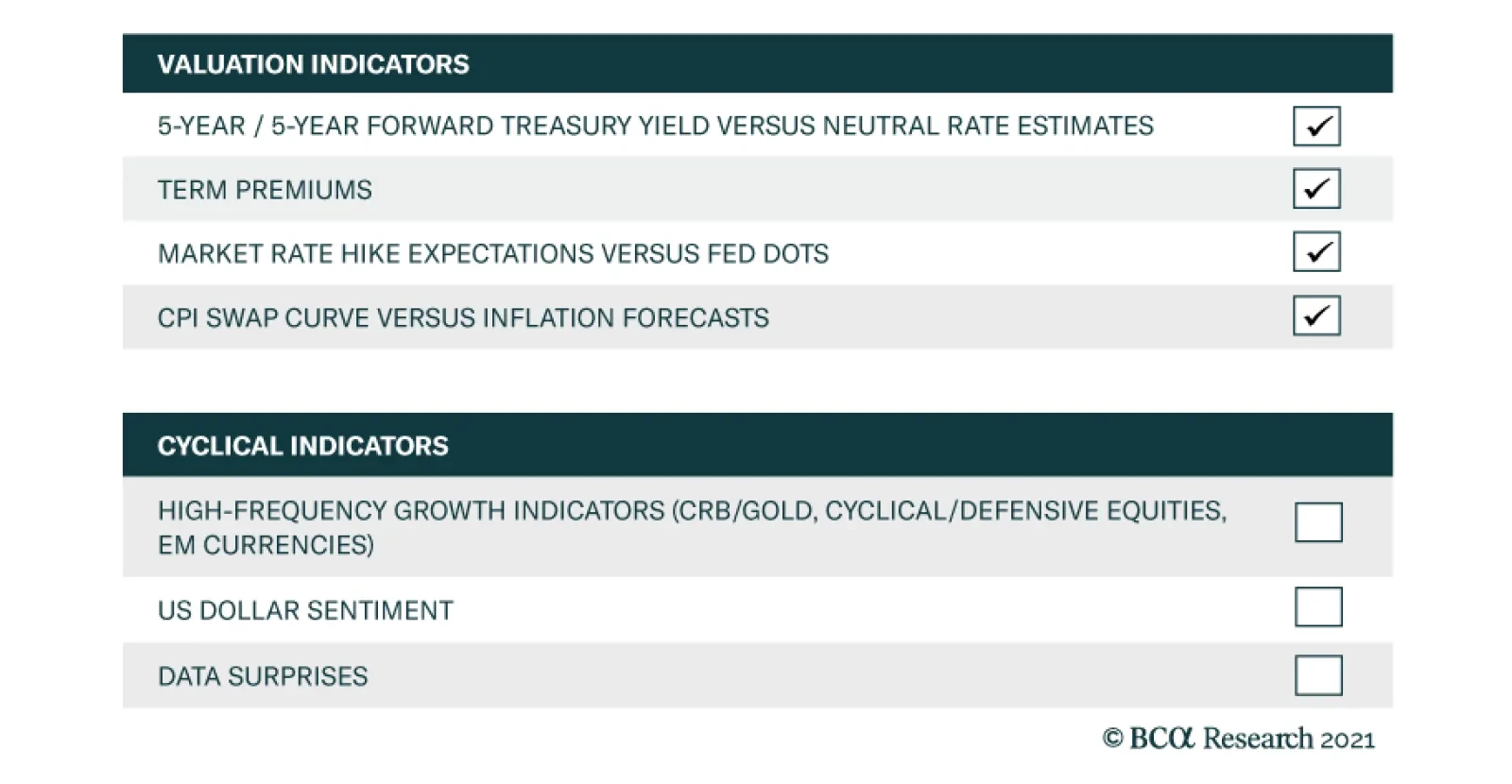Click the copyright symbol near BCA Research
Image resolution: width=1512 pixels, height=784 pixels.
(x=1112, y=739)
